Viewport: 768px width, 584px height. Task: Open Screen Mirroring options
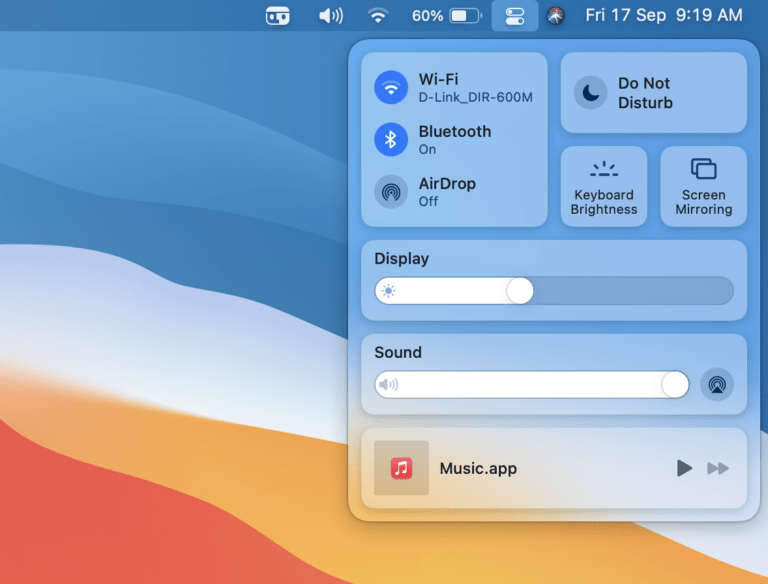(703, 187)
